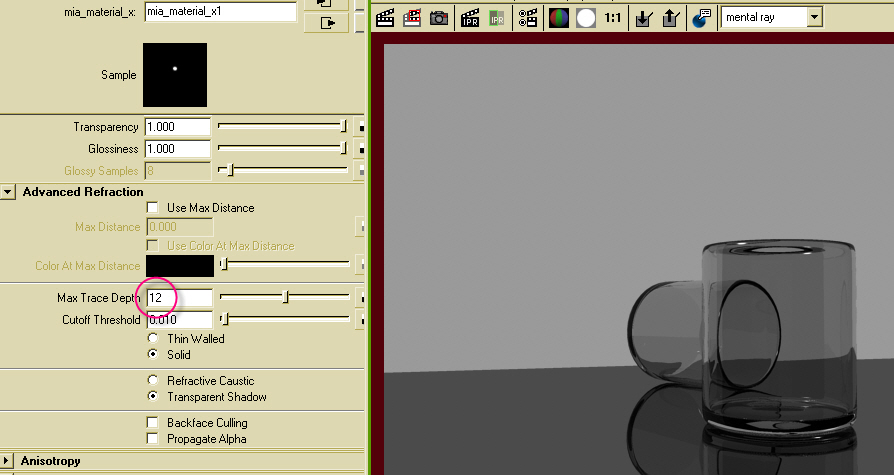Click the Max Distance value field

180,227
